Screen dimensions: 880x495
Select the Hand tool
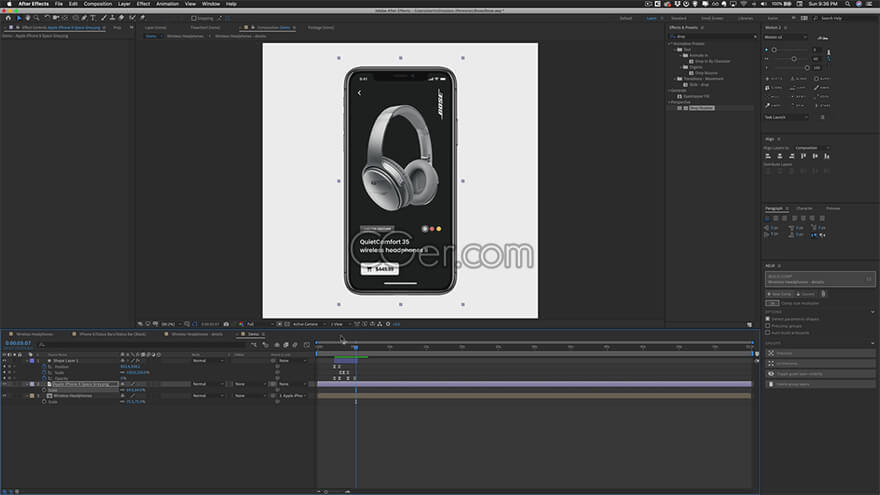click(x=28, y=18)
